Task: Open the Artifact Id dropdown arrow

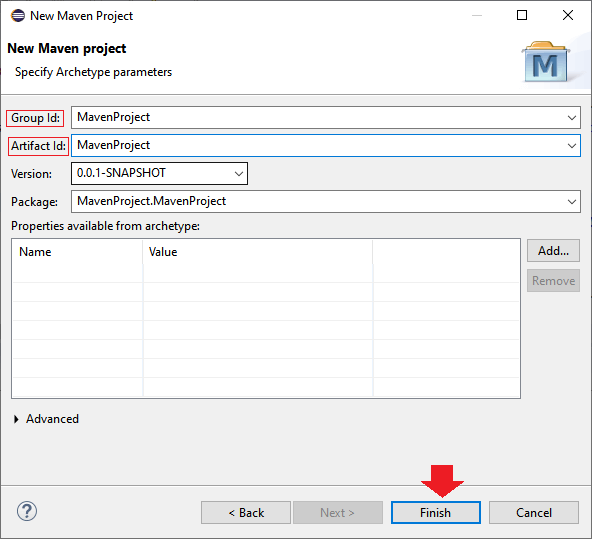Action: [x=572, y=145]
